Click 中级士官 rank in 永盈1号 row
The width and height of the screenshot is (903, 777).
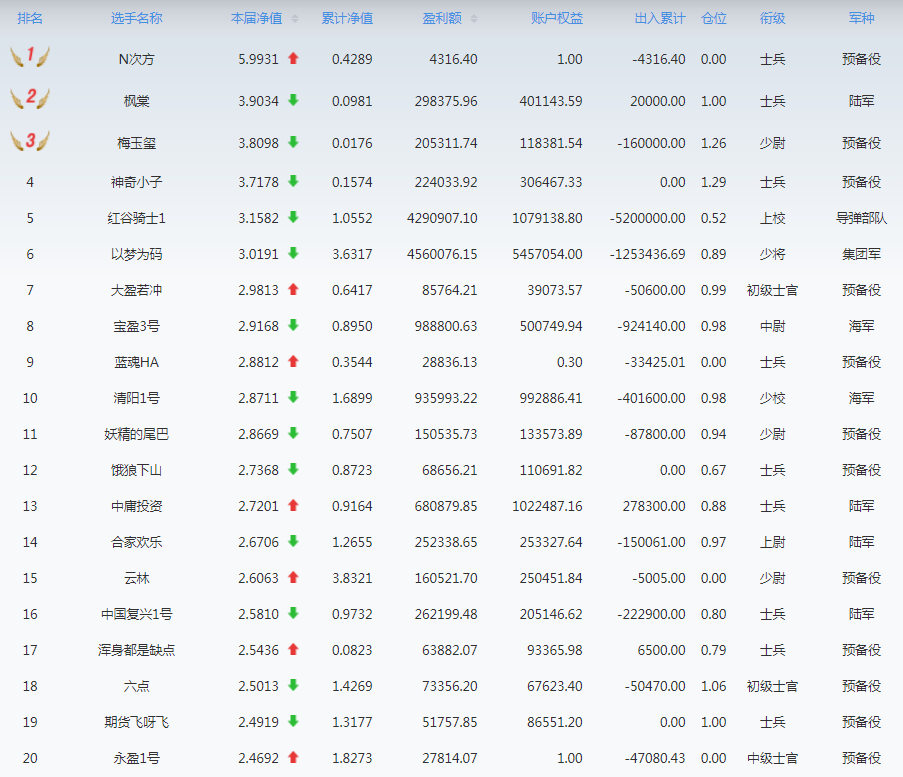click(772, 758)
